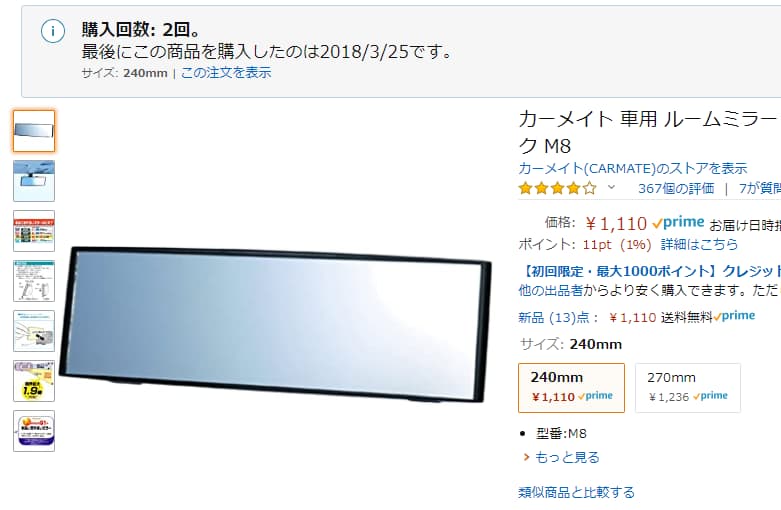Select the 1.9x view thumbnail
The image size is (781, 510).
[x=34, y=381]
